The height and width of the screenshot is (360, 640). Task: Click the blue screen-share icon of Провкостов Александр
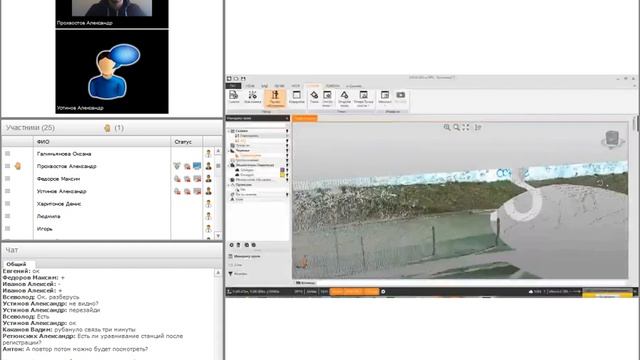tap(197, 166)
